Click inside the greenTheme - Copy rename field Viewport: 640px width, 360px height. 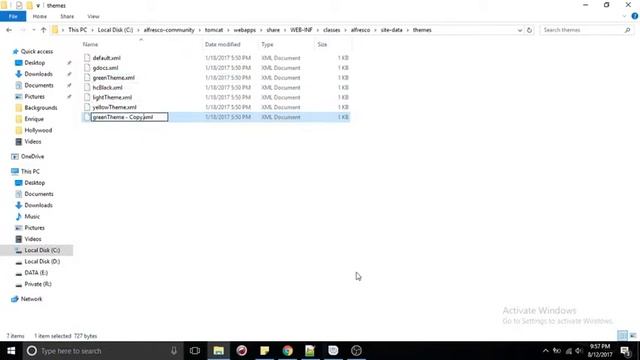[129, 117]
